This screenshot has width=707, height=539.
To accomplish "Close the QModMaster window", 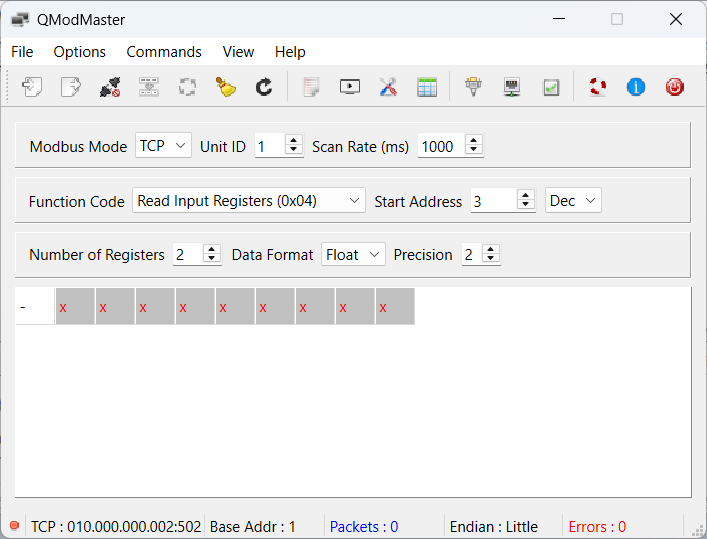I will pos(675,19).
